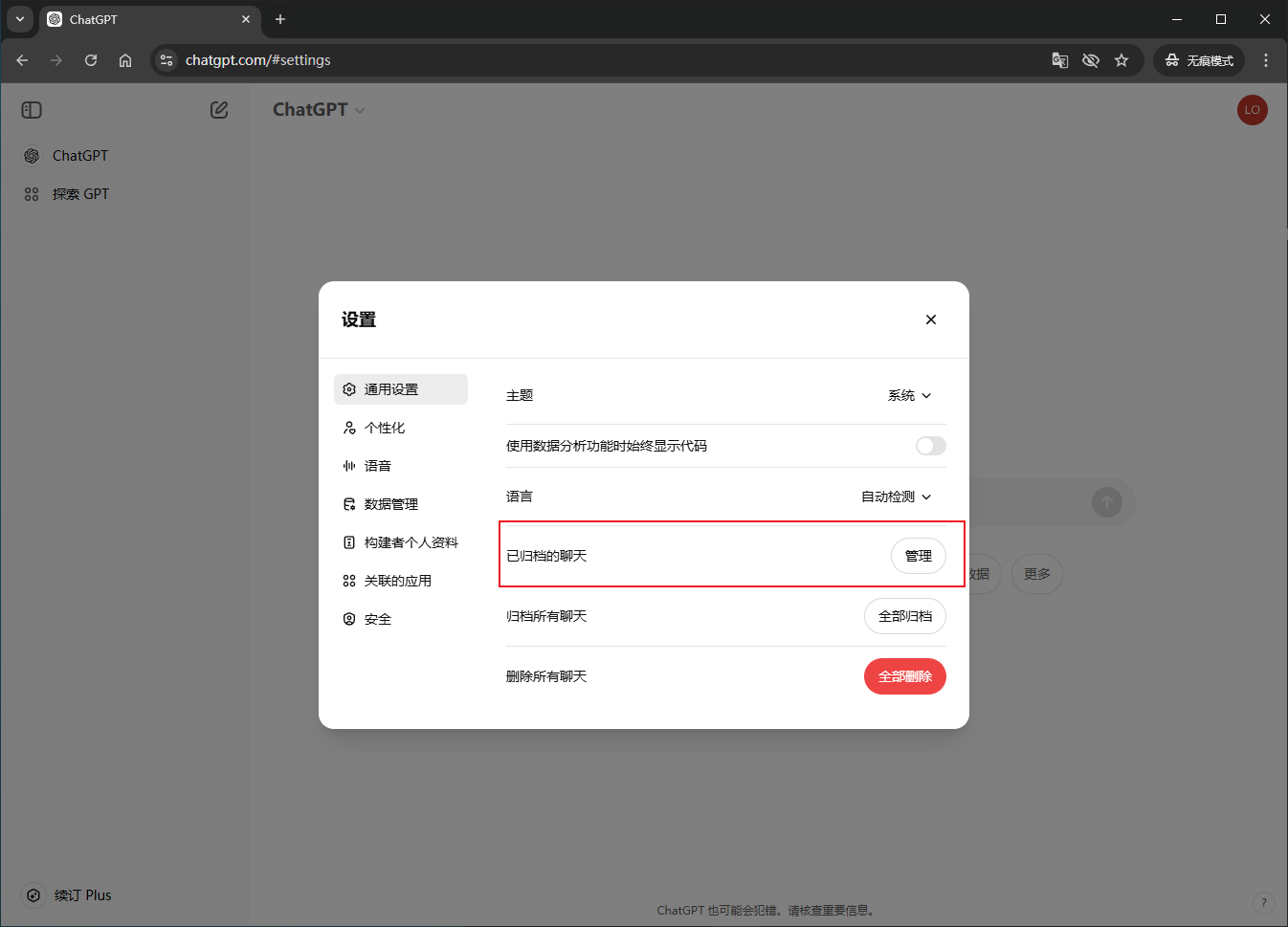Expand the ChatGPT model selector dropdown
The width and height of the screenshot is (1288, 927).
(319, 110)
